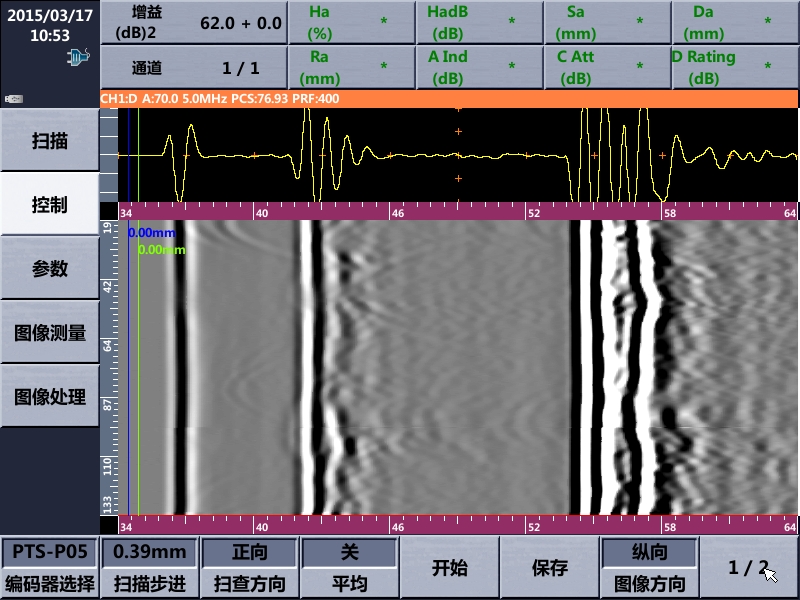Open the 参数 (Parameters) menu
Image resolution: width=800 pixels, height=600 pixels.
click(50, 269)
